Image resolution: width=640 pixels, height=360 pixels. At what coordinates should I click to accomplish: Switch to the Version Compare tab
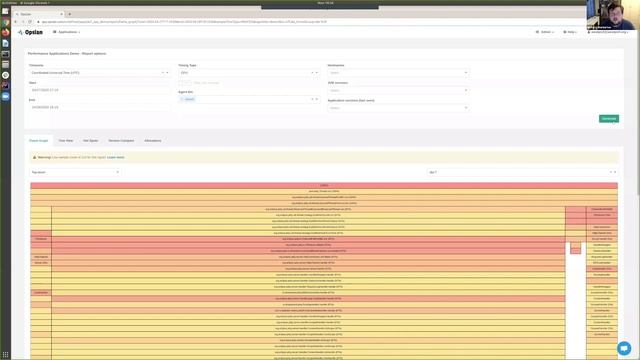point(121,140)
